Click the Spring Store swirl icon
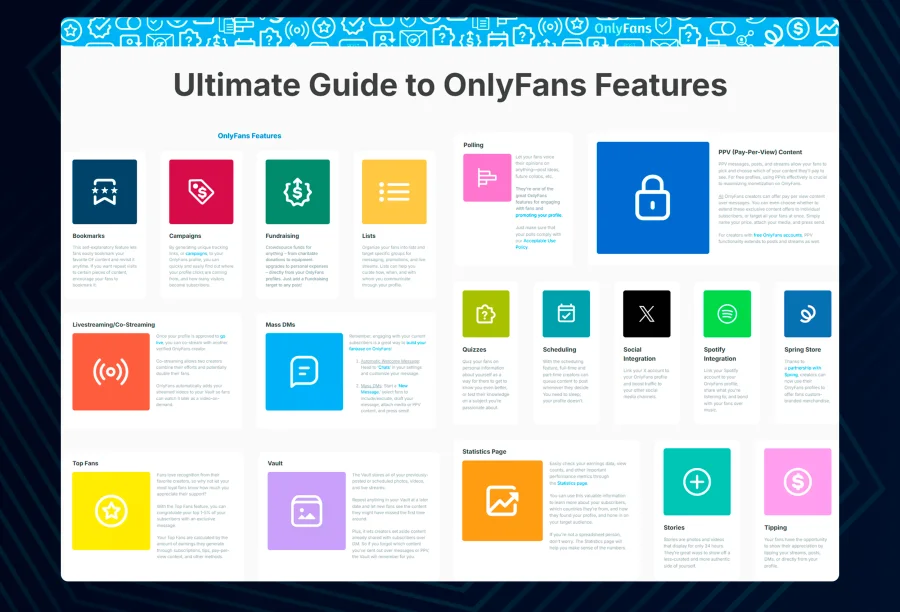Screen dimensions: 900x612 pyautogui.click(x=807, y=313)
